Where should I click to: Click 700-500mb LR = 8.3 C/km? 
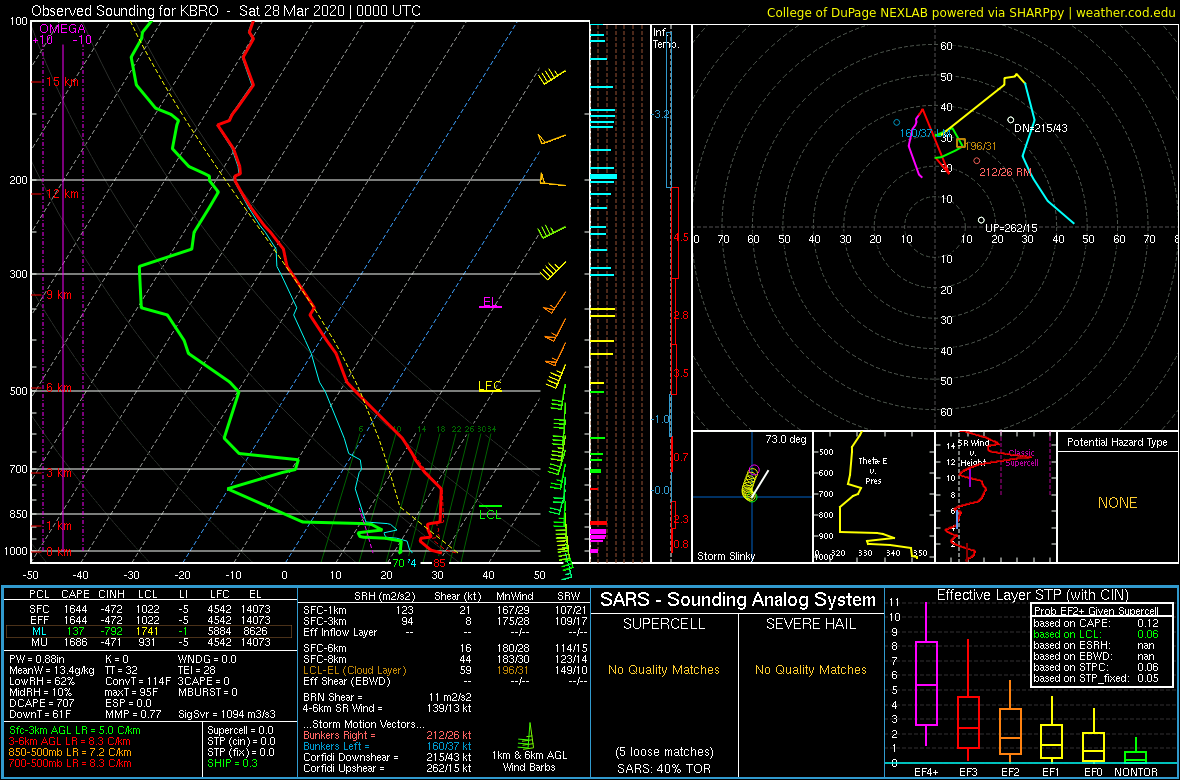pos(68,763)
